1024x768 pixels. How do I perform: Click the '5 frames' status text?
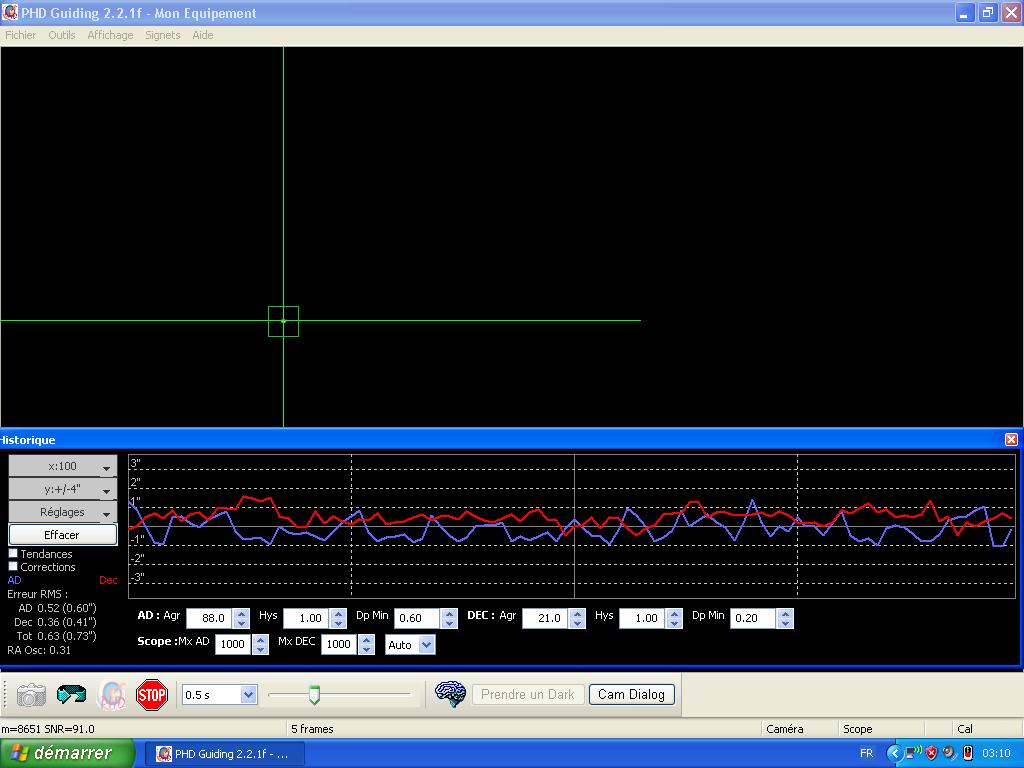pyautogui.click(x=312, y=729)
